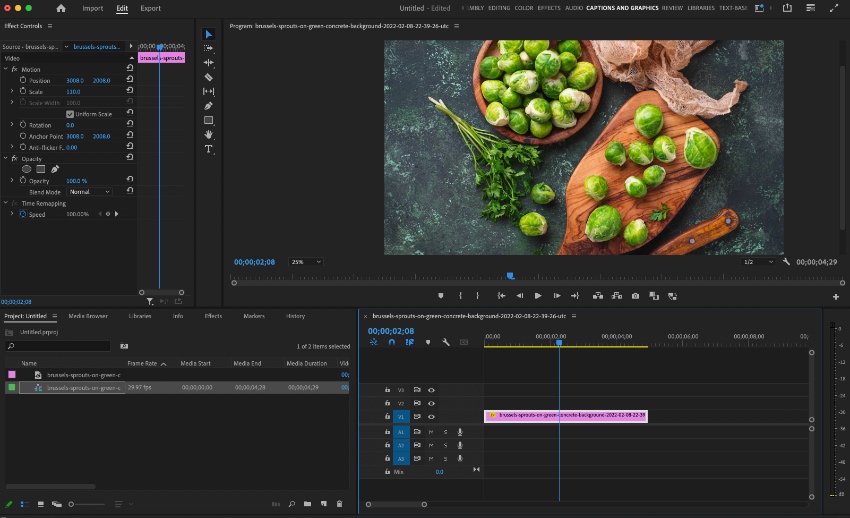Image resolution: width=850 pixels, height=518 pixels.
Task: Switch to Color workspace
Action: tap(524, 8)
